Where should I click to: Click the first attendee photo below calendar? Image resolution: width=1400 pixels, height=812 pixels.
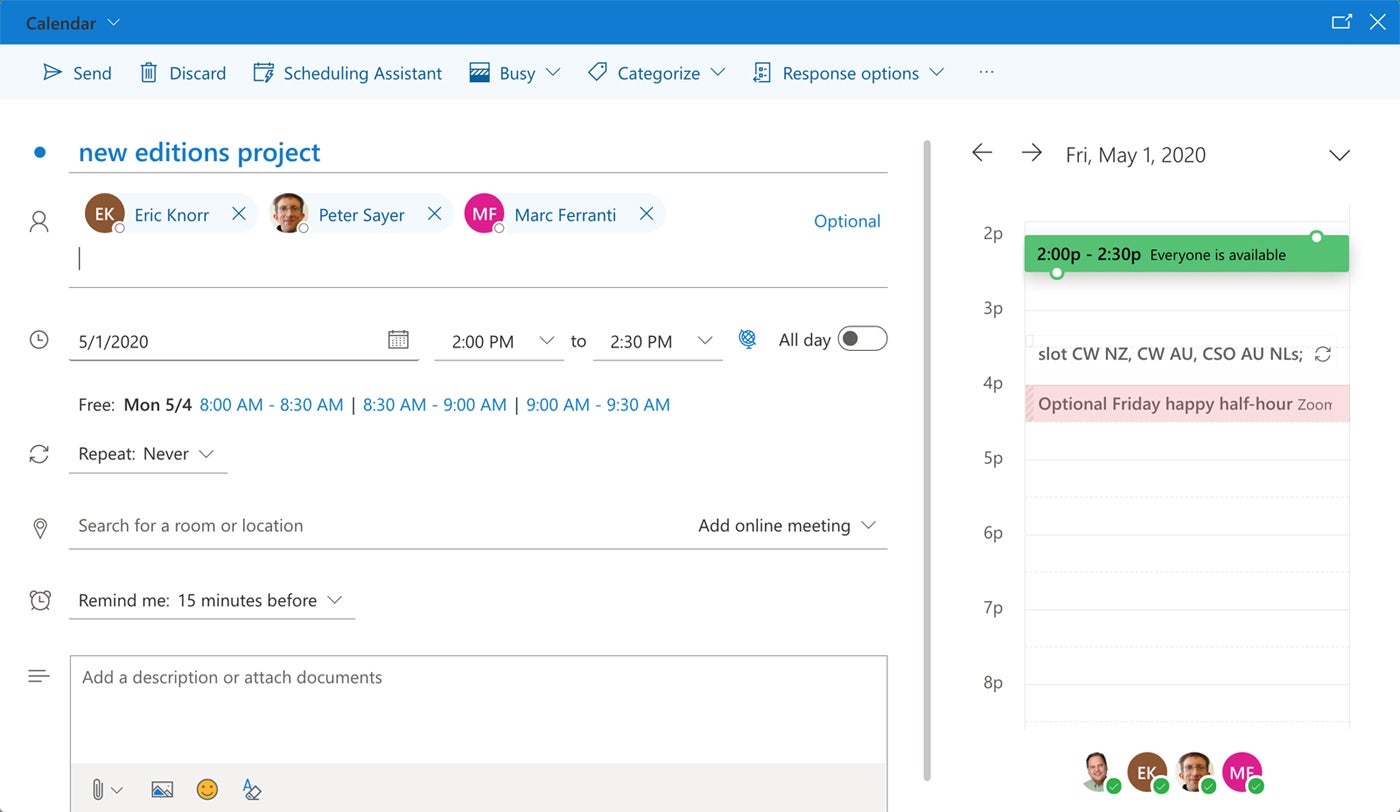click(x=1101, y=771)
